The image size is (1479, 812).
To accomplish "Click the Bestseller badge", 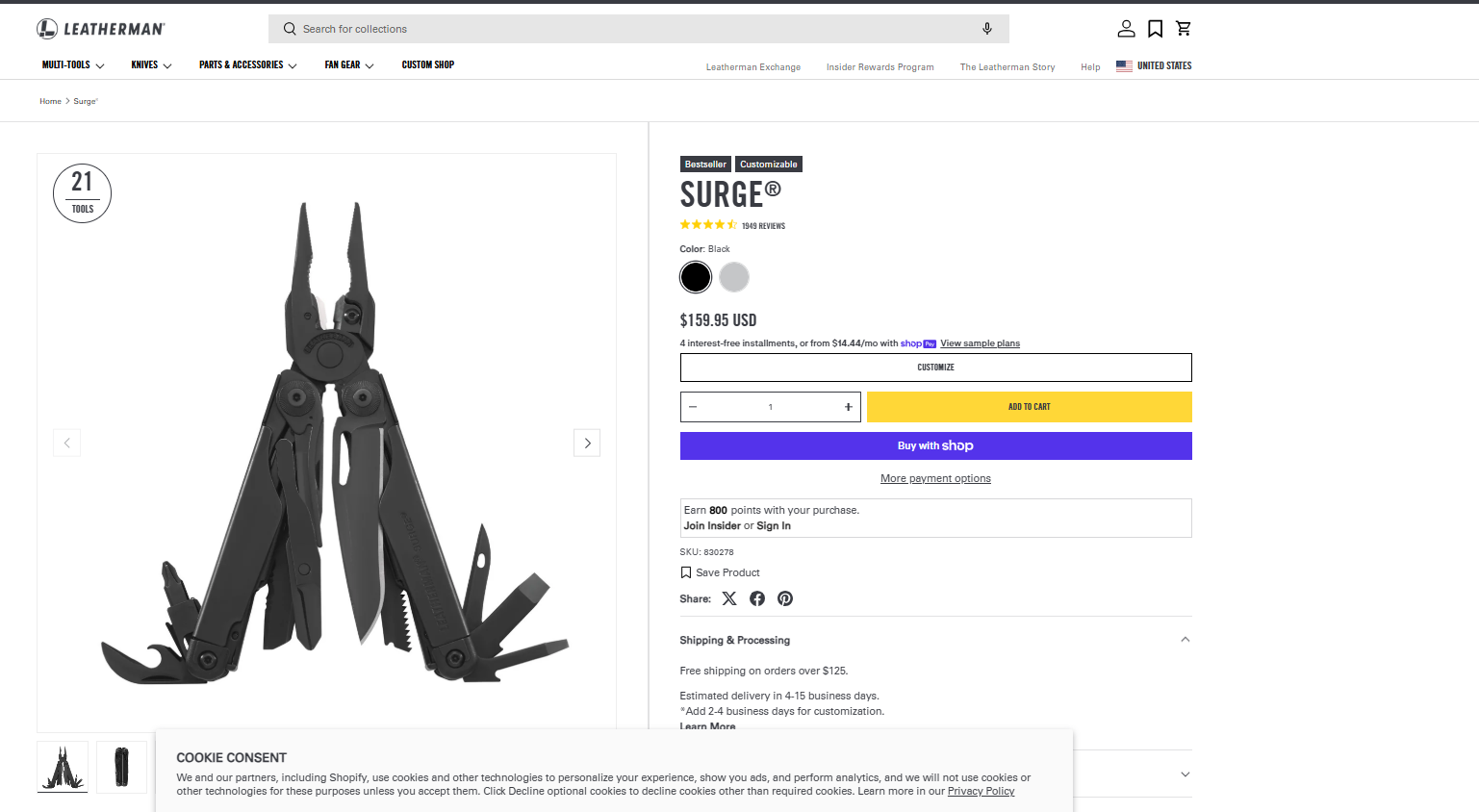I will 705,165.
